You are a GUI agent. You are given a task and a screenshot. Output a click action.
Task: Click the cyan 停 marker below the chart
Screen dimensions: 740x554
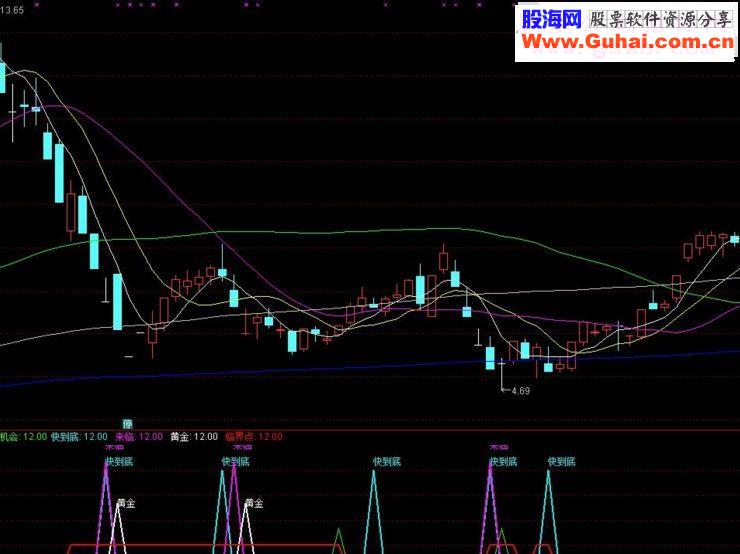pyautogui.click(x=127, y=423)
